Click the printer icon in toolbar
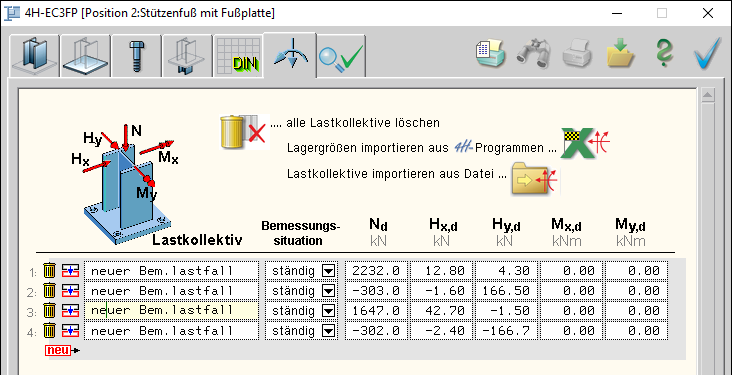The image size is (732, 375). (577, 54)
